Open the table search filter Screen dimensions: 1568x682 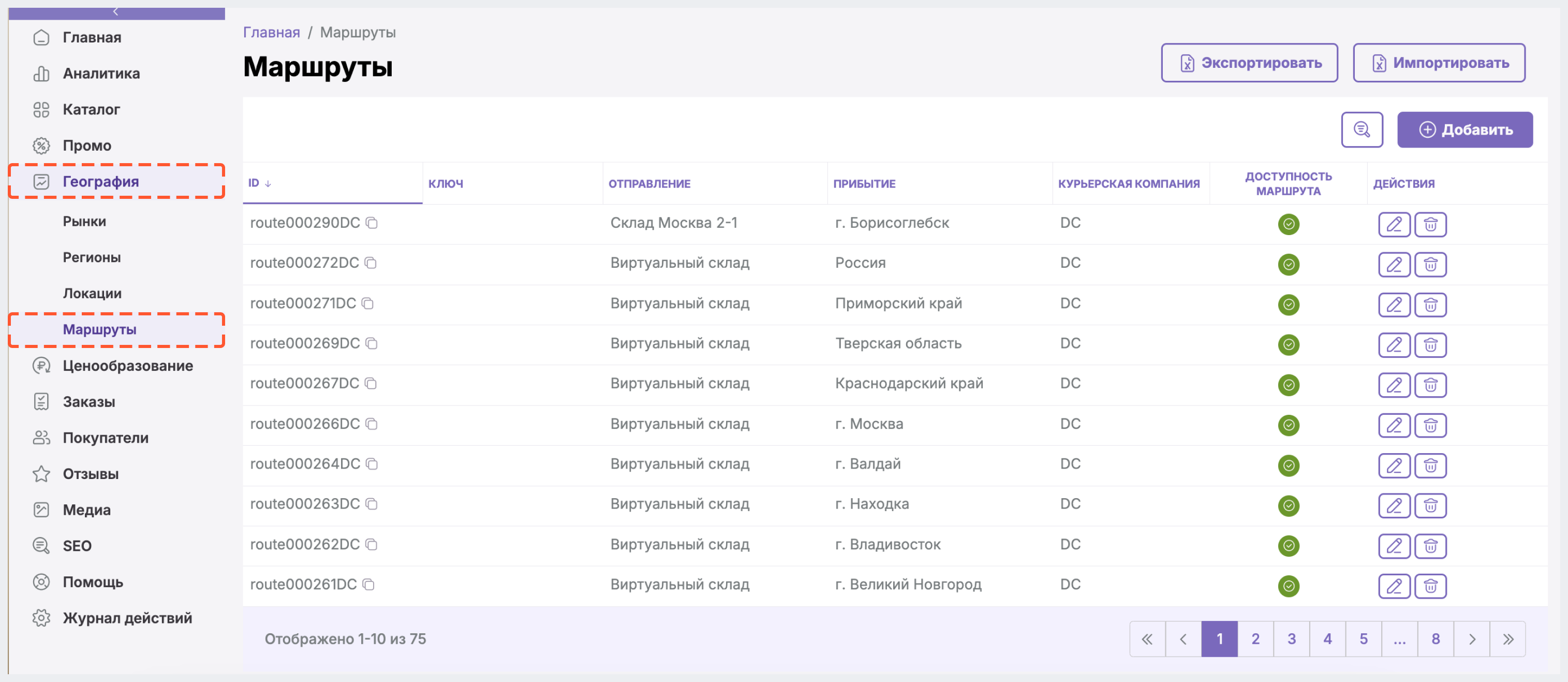tap(1362, 129)
